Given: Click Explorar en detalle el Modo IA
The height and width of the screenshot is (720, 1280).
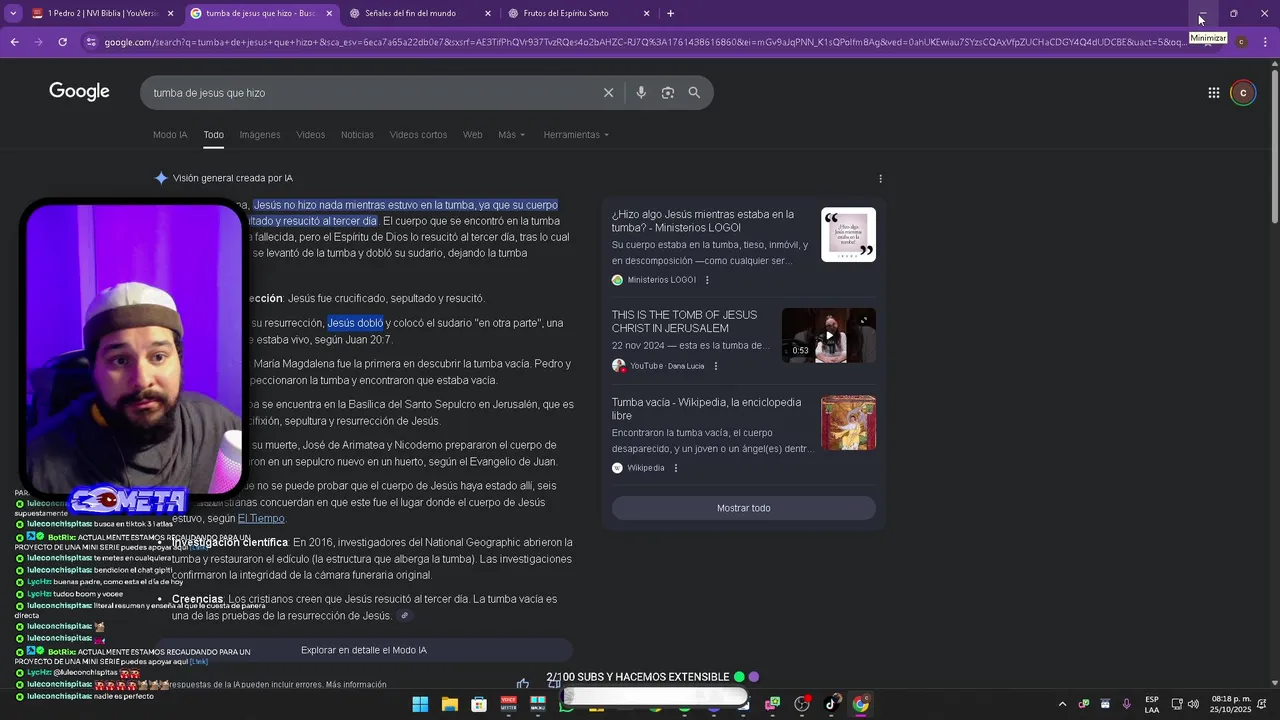Looking at the screenshot, I should (364, 650).
